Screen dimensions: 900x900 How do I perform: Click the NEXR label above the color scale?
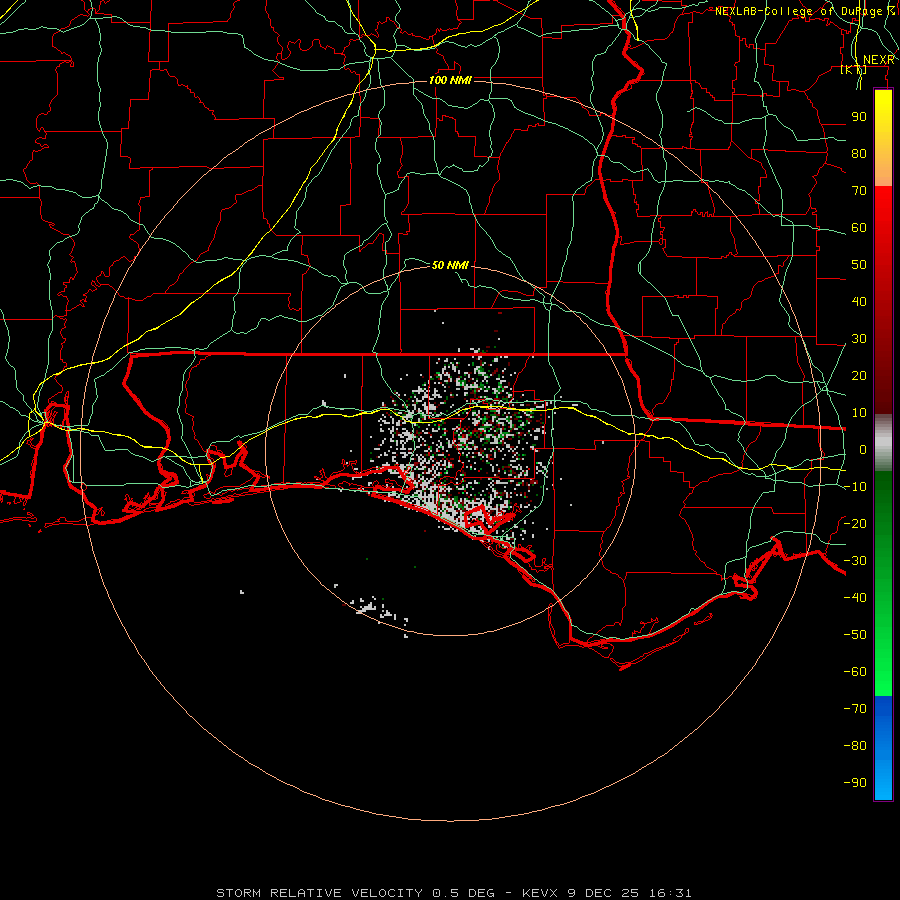[x=878, y=60]
